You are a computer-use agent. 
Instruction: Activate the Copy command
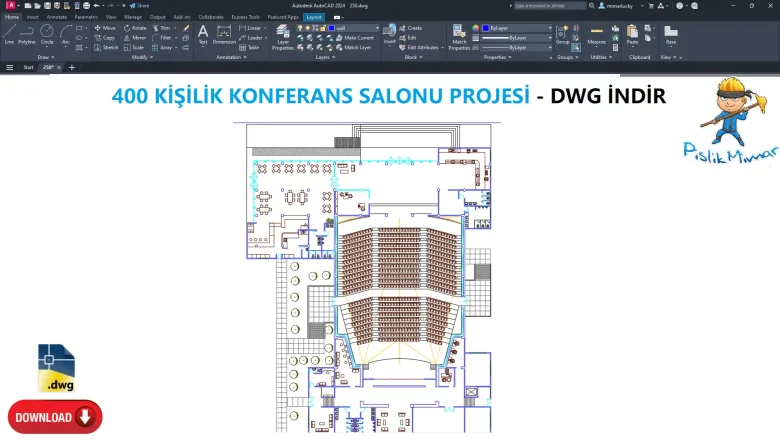(105, 38)
